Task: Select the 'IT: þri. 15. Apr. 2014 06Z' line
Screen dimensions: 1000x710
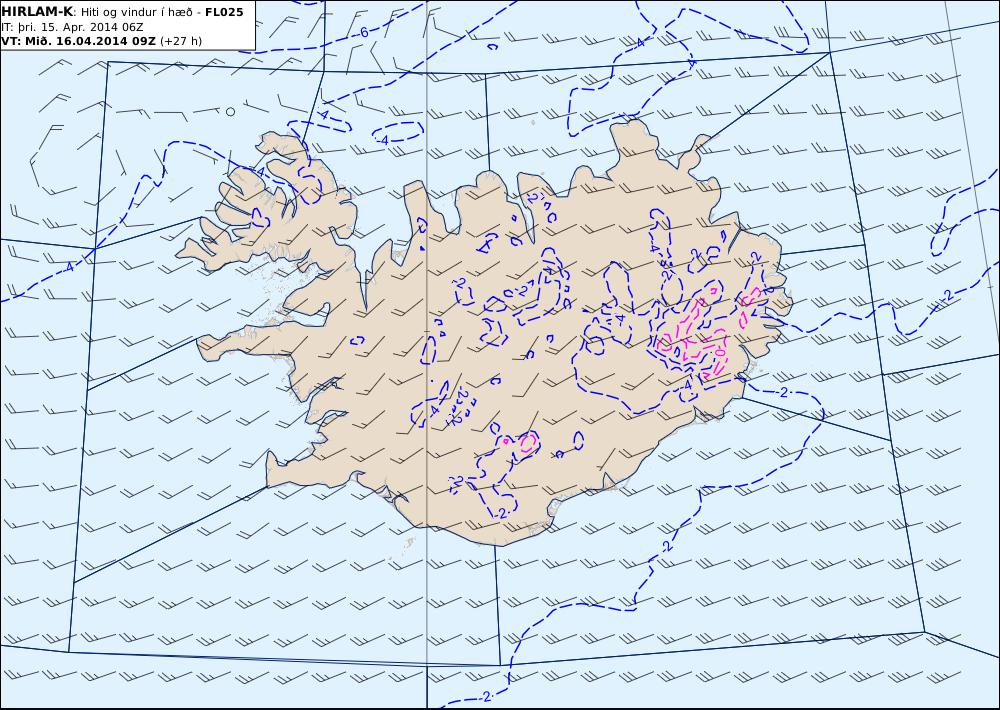Action: [x=73, y=27]
